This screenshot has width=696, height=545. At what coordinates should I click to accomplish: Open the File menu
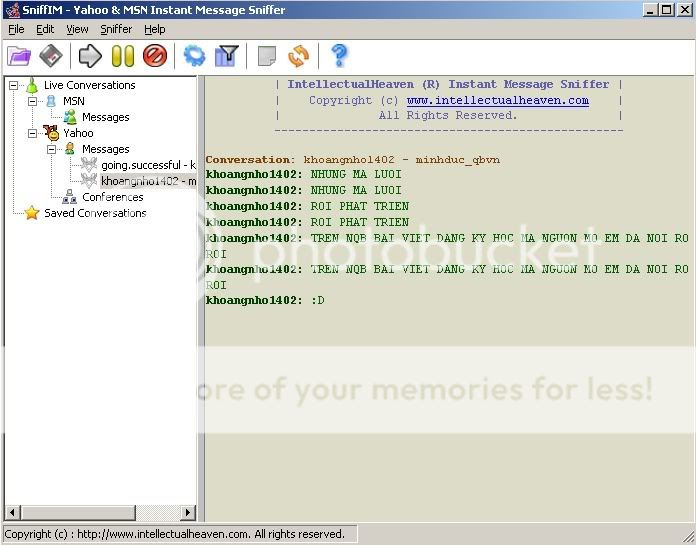click(x=16, y=29)
